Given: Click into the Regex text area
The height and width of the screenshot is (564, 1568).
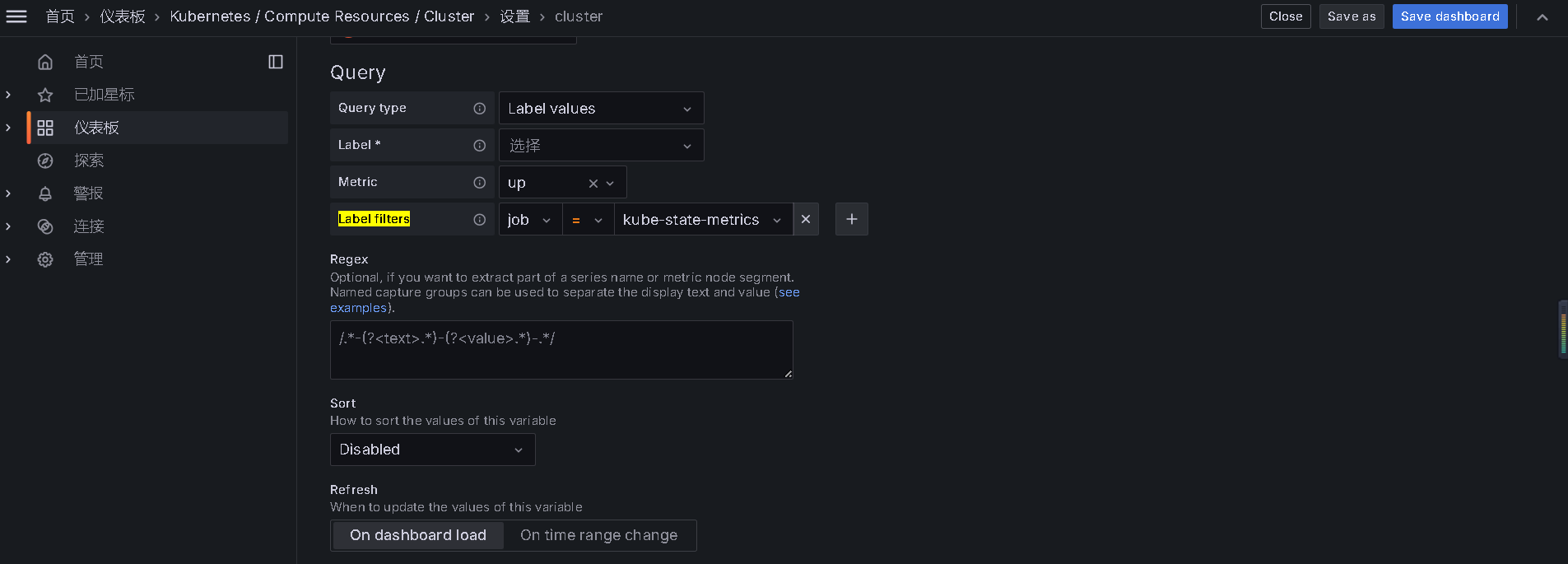Looking at the screenshot, I should tap(561, 350).
